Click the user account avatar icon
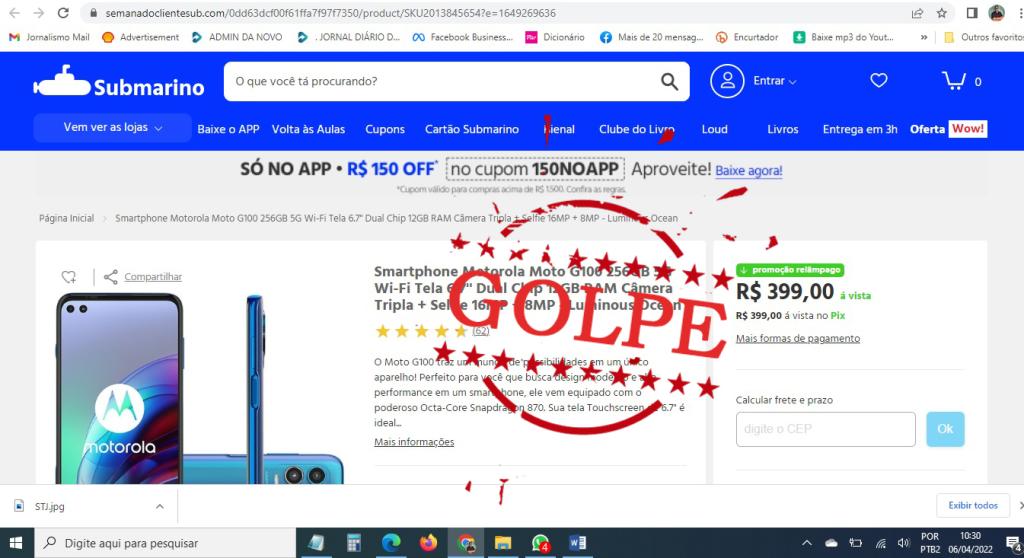This screenshot has height=558, width=1024. click(727, 81)
